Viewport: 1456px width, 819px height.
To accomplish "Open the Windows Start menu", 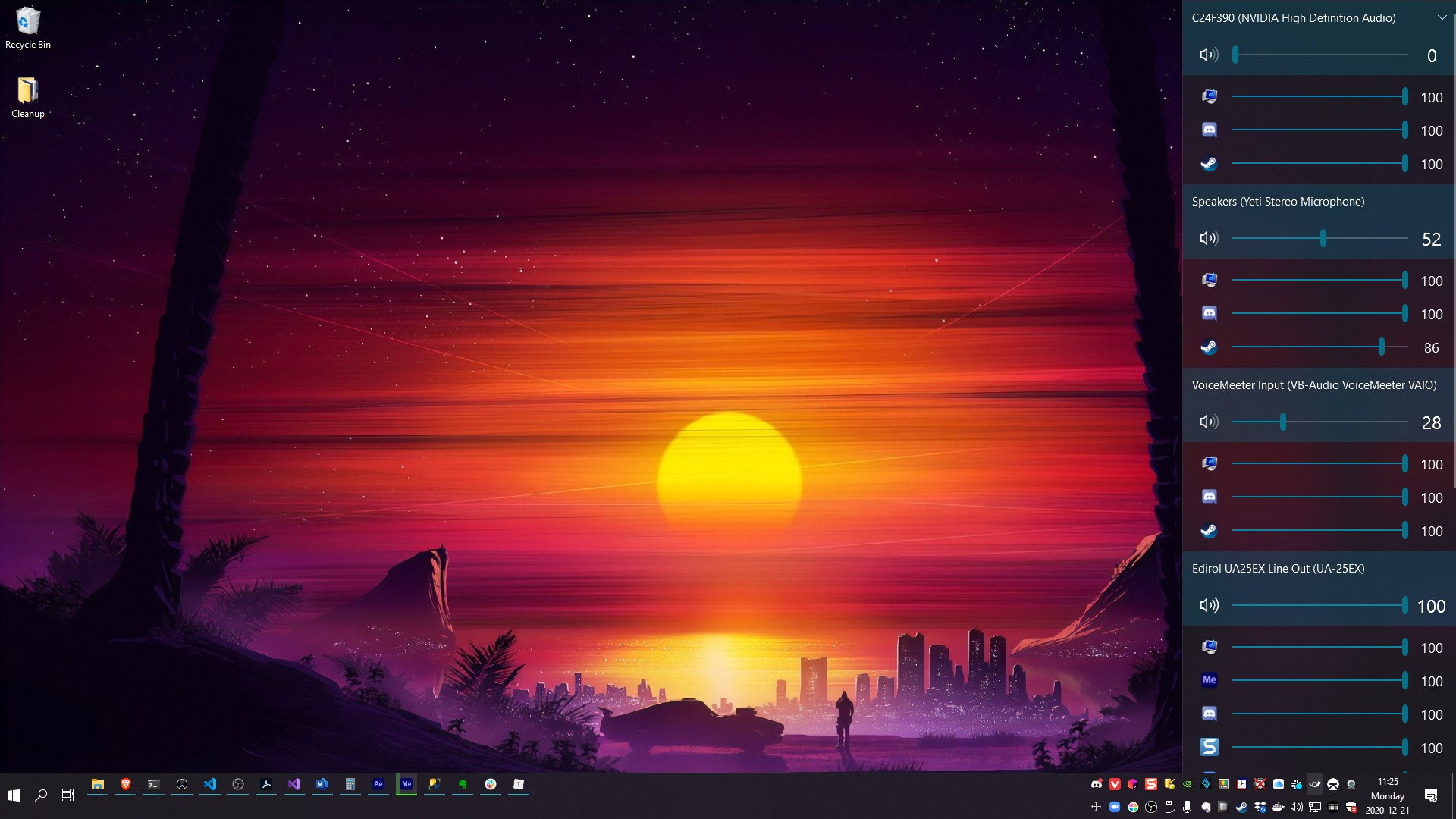I will [13, 795].
